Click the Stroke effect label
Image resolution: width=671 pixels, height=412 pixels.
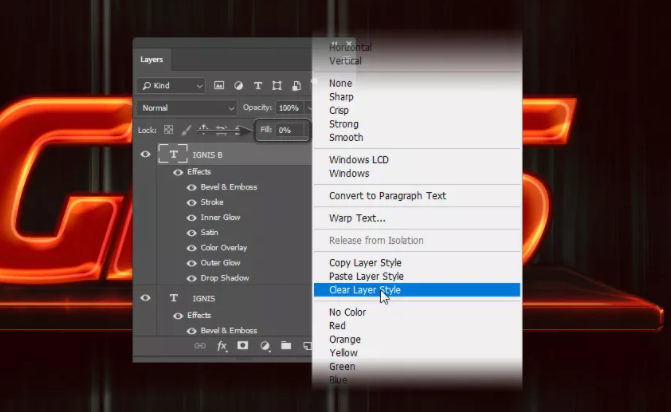212,202
